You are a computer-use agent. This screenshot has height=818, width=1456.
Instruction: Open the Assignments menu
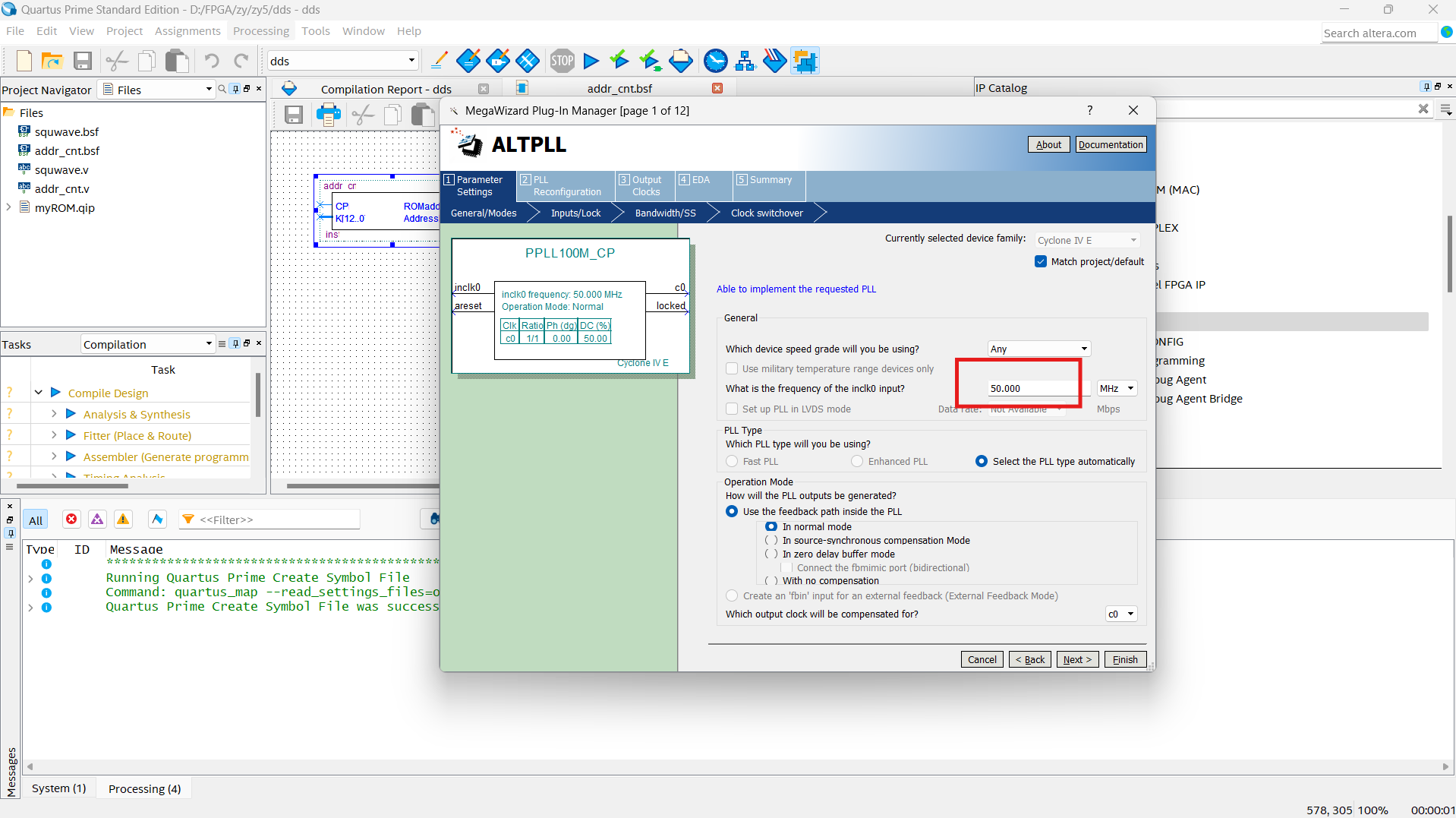pyautogui.click(x=188, y=31)
